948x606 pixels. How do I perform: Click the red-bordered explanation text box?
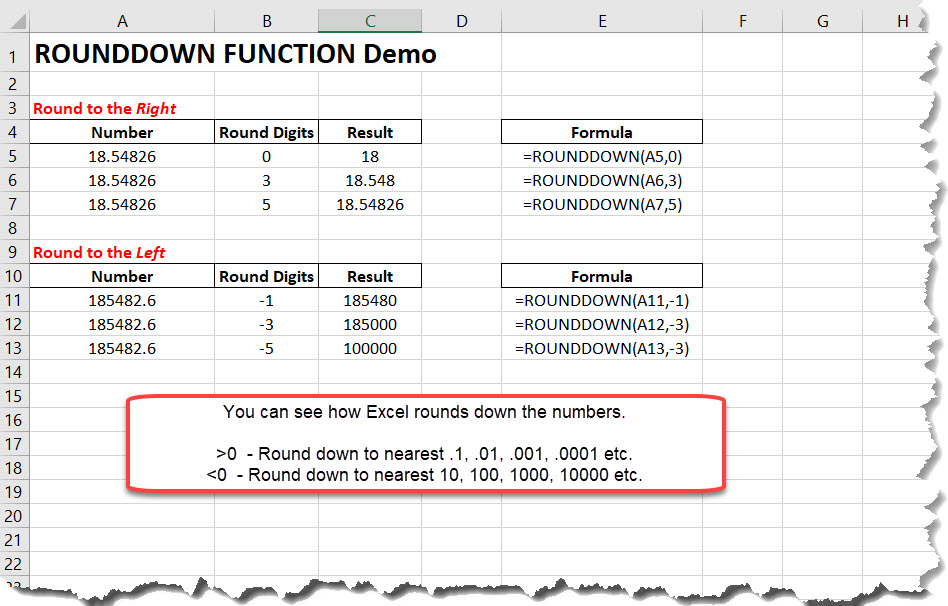[426, 443]
